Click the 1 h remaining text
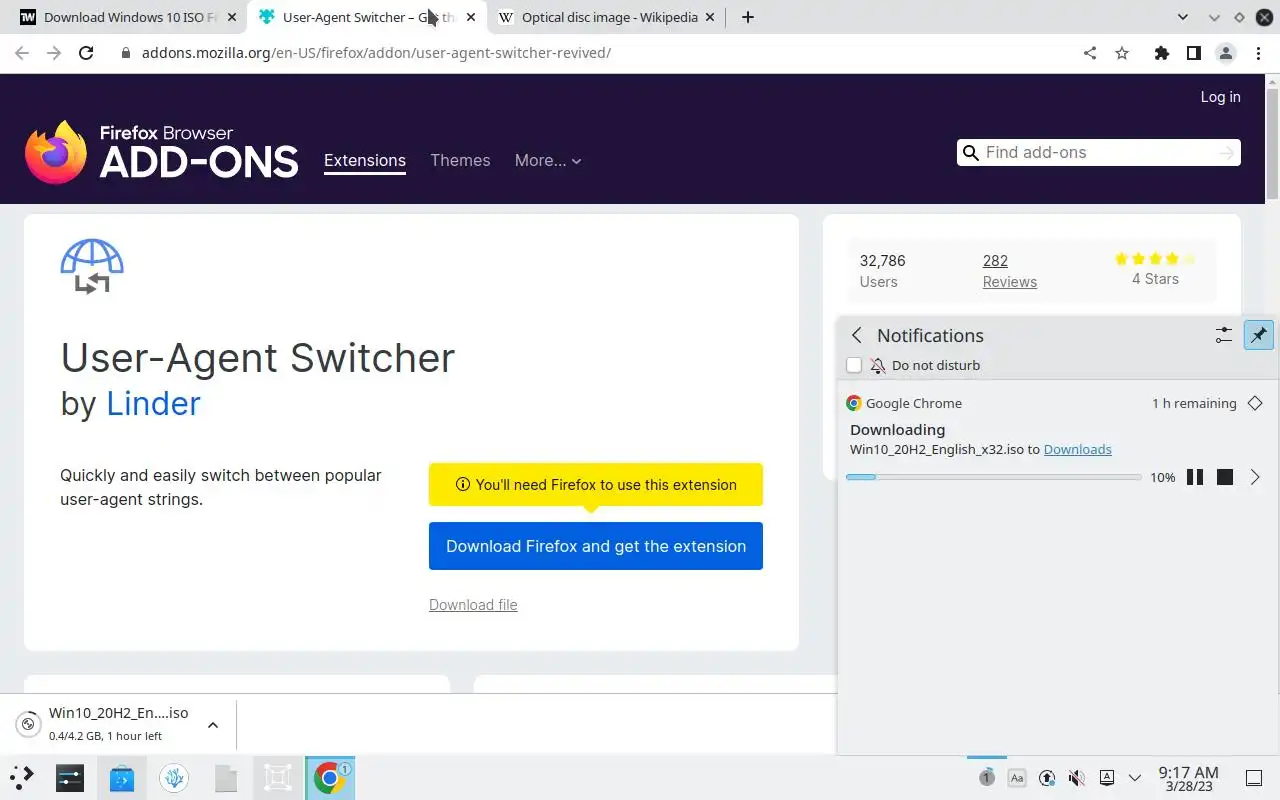This screenshot has height=800, width=1280. click(1194, 403)
